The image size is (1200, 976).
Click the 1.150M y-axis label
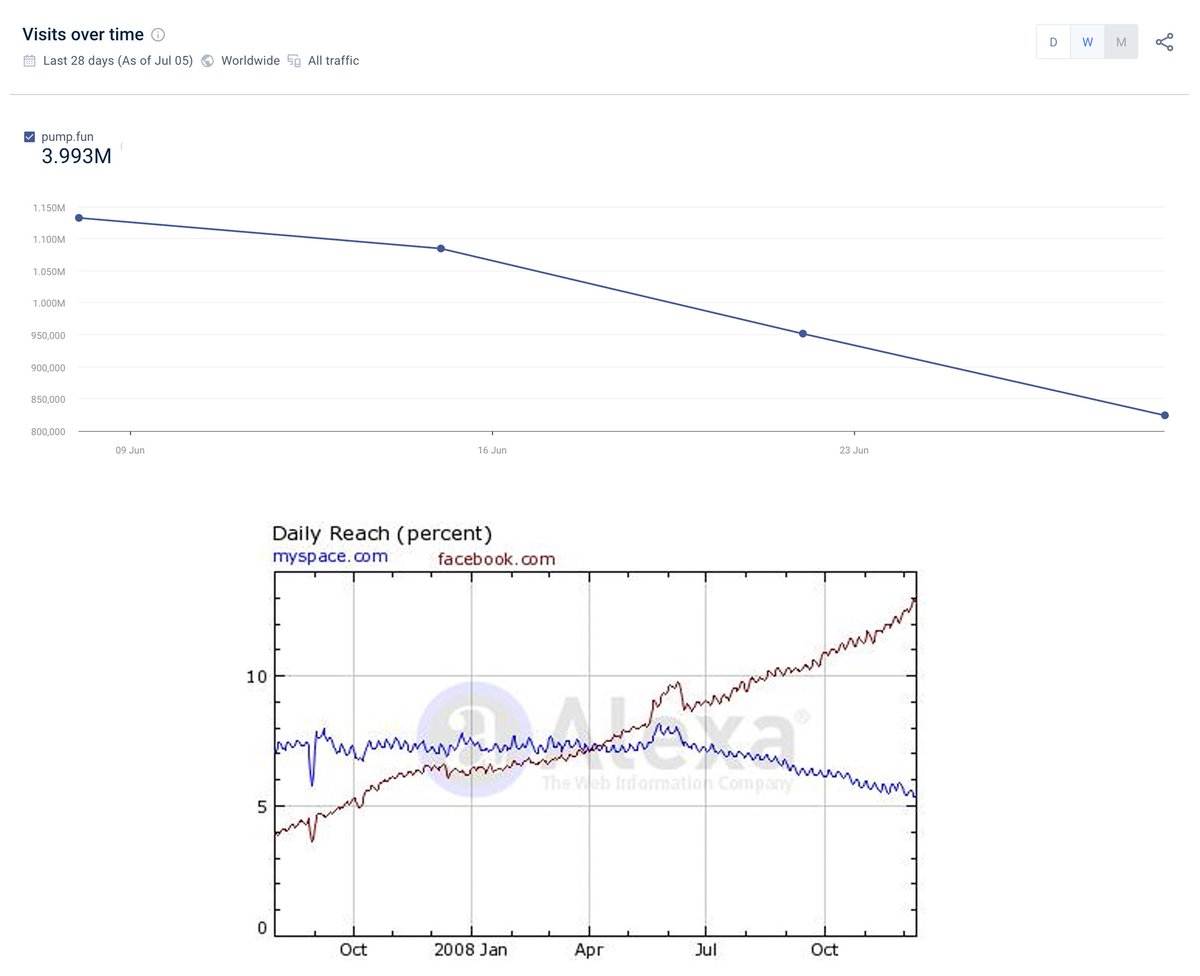tap(48, 208)
